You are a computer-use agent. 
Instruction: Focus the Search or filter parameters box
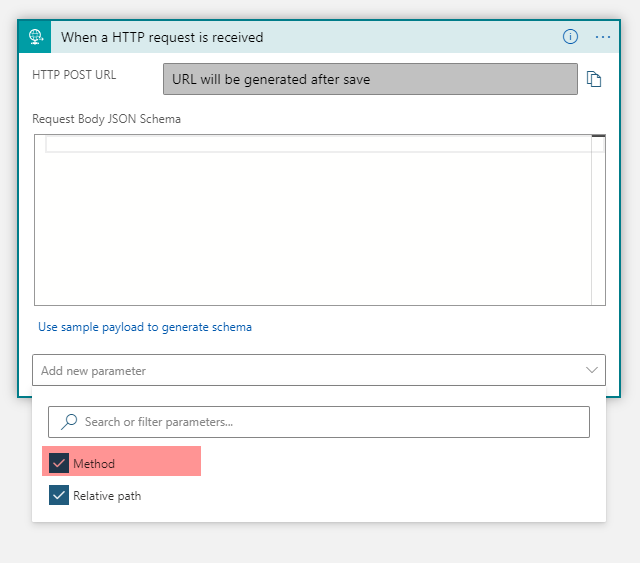click(x=319, y=422)
